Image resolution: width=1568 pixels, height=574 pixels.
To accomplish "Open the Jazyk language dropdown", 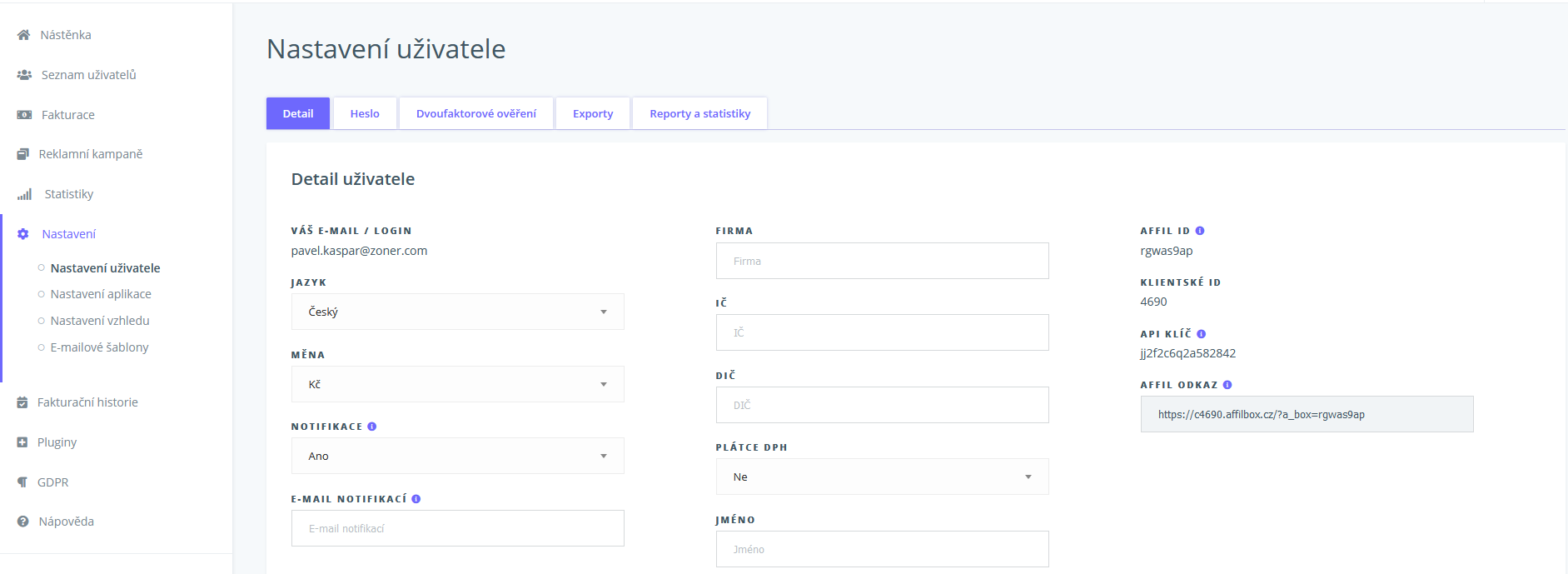I will (x=457, y=312).
